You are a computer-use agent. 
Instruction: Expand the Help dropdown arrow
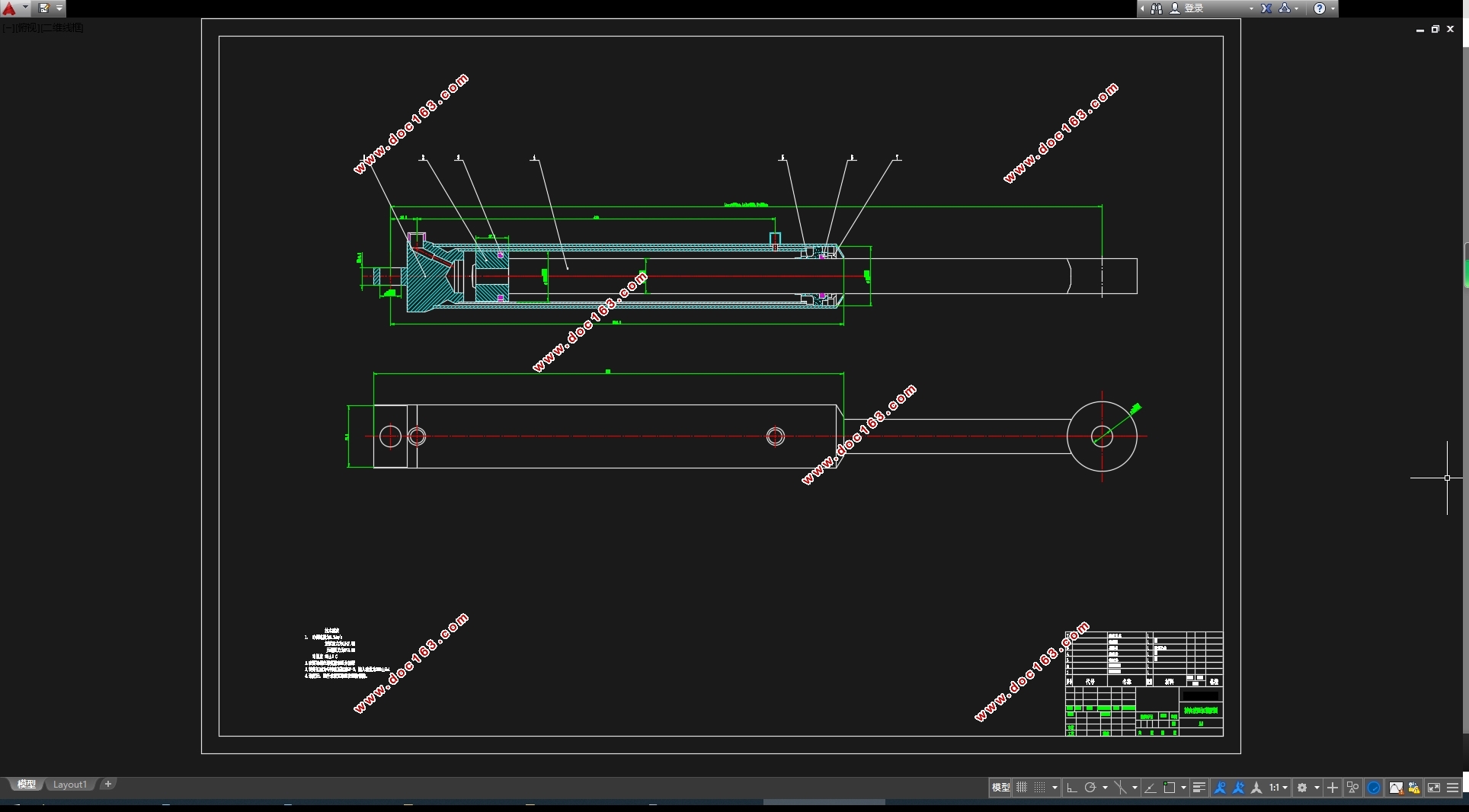coord(1333,8)
